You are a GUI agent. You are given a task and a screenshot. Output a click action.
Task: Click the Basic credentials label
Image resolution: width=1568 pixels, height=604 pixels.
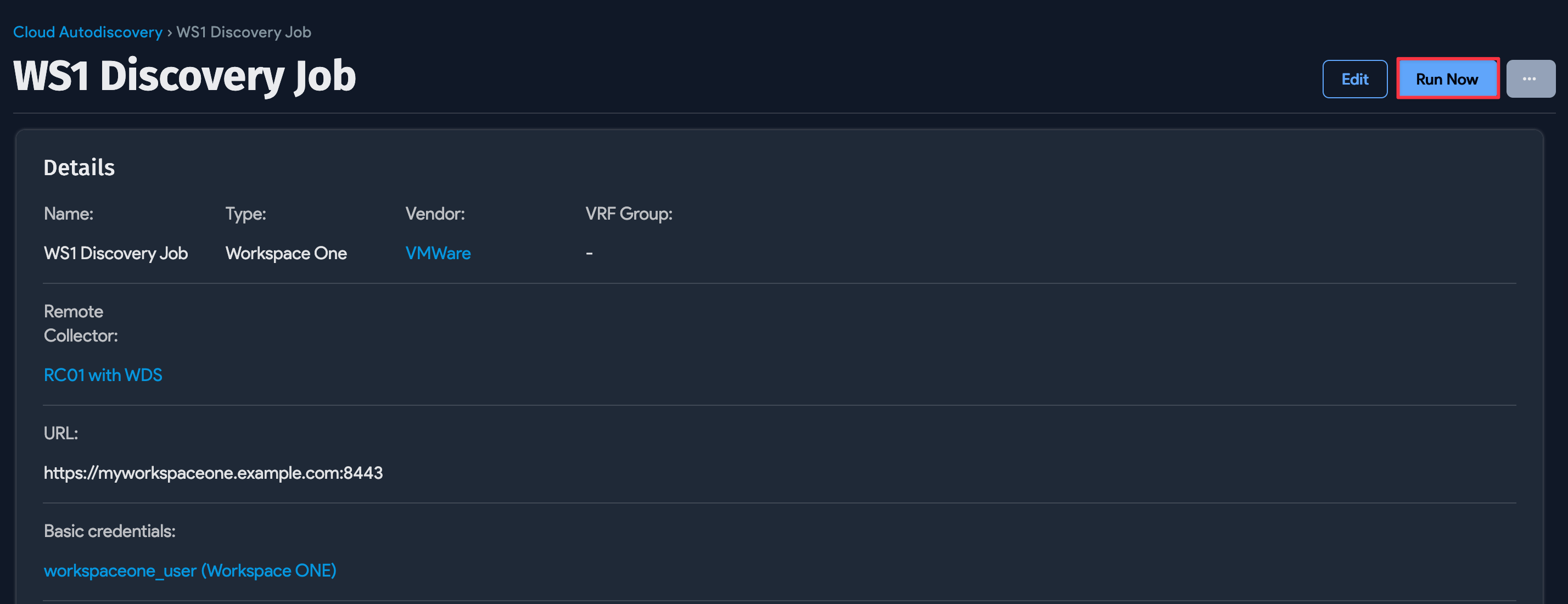[x=110, y=531]
